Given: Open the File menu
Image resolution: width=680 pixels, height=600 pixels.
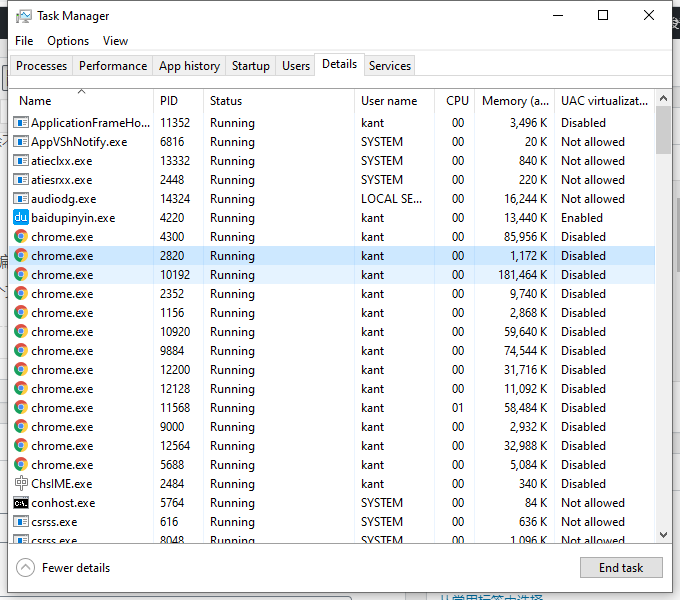Looking at the screenshot, I should point(24,41).
